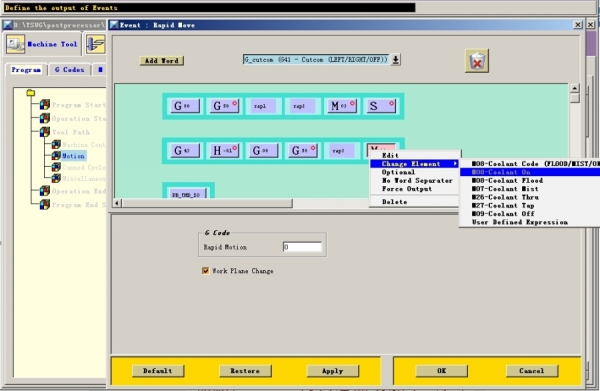Switch to the G Codes tab

click(69, 70)
